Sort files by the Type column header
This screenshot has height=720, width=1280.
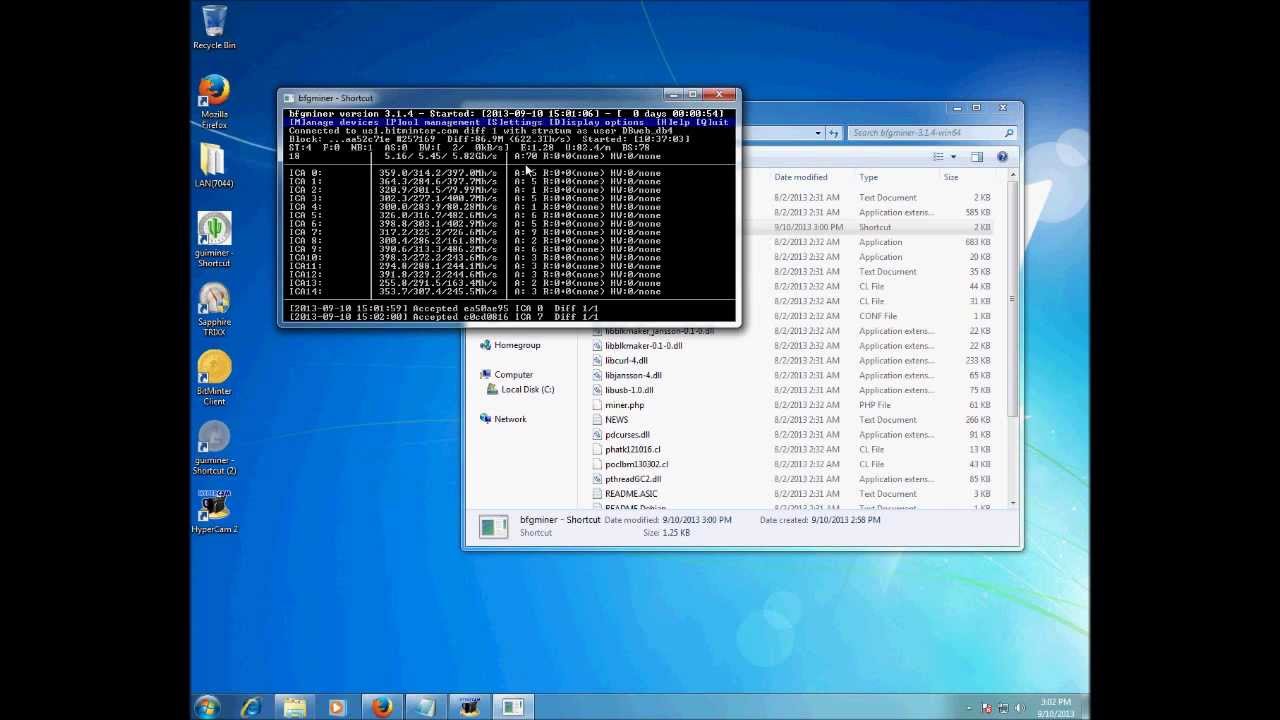pyautogui.click(x=868, y=177)
